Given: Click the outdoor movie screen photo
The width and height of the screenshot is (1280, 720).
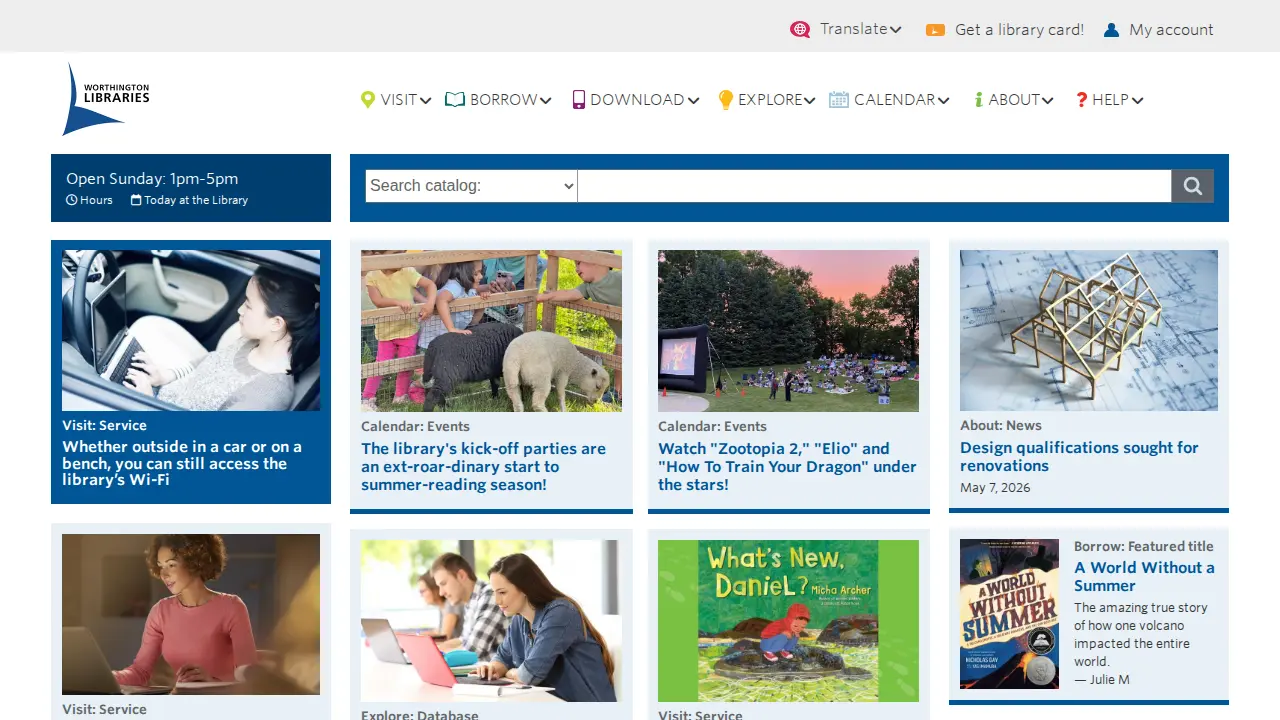Looking at the screenshot, I should click(788, 331).
